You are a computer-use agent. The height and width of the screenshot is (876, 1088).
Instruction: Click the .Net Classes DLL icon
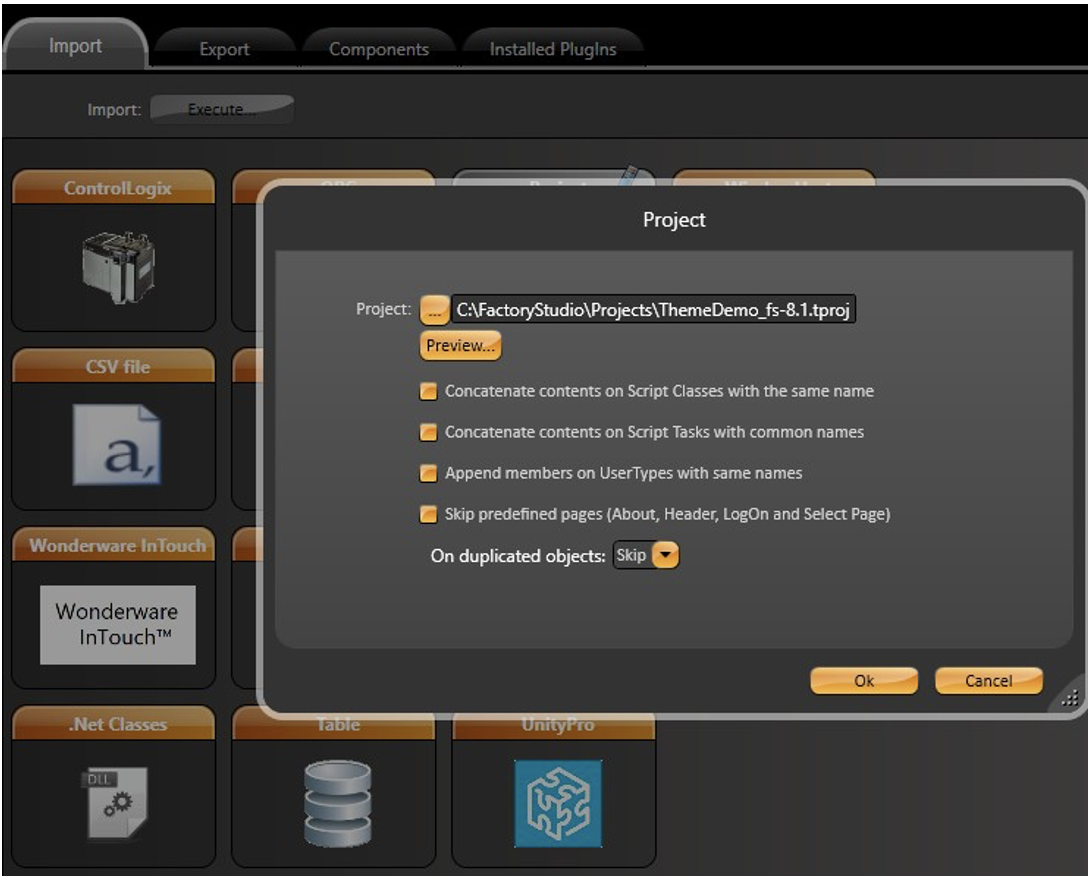[115, 803]
